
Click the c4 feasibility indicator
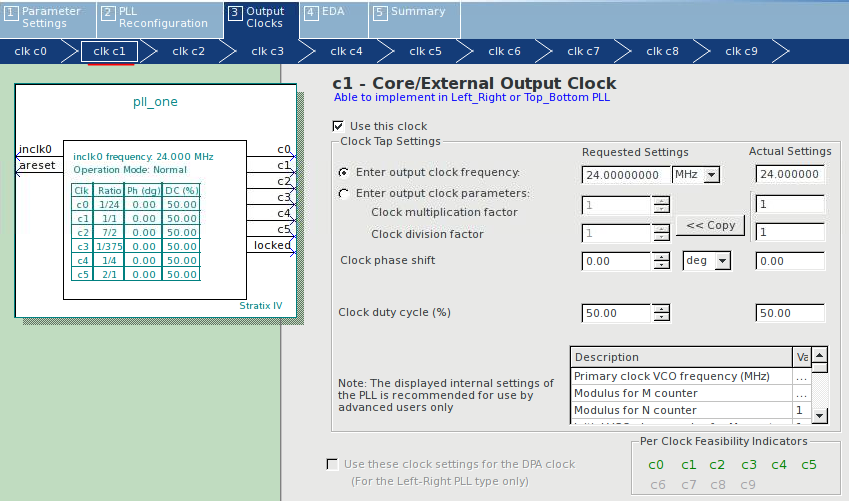click(x=779, y=465)
